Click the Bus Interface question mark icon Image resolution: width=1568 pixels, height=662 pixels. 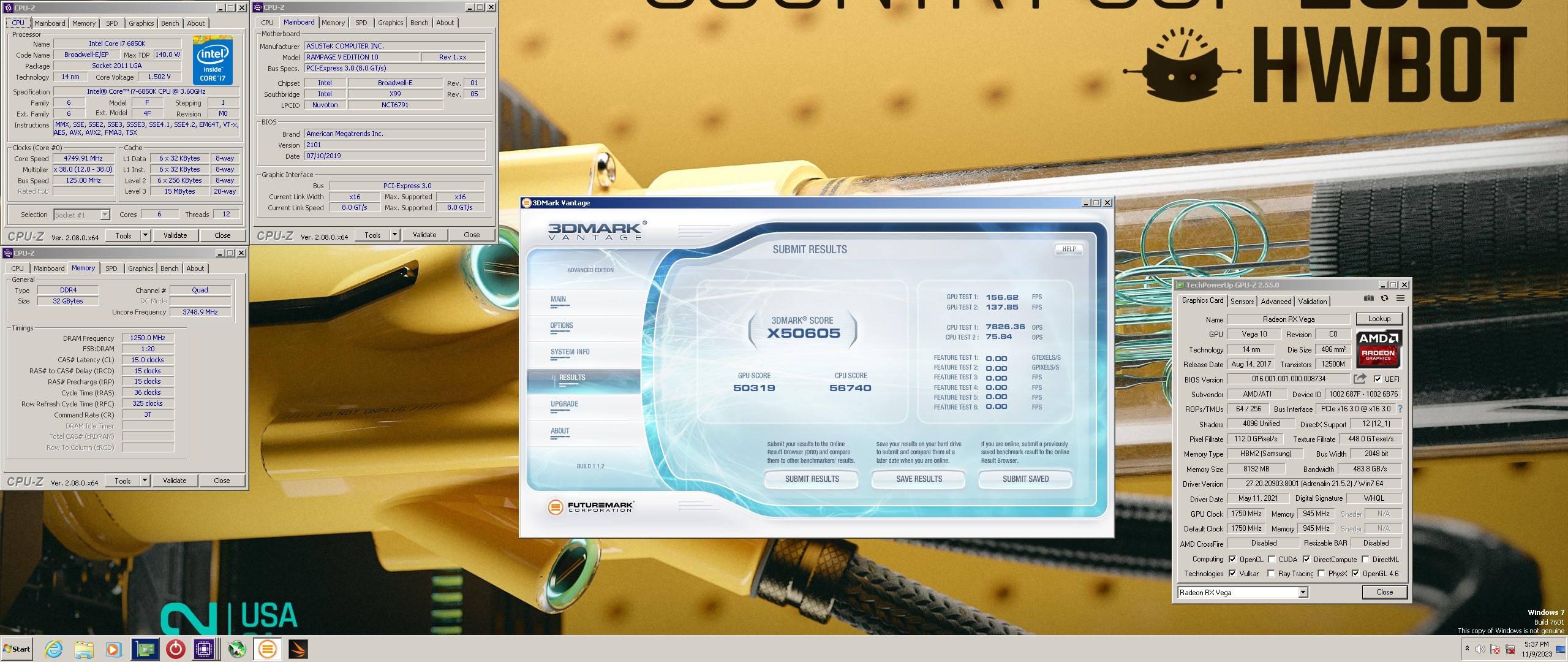[x=1400, y=409]
